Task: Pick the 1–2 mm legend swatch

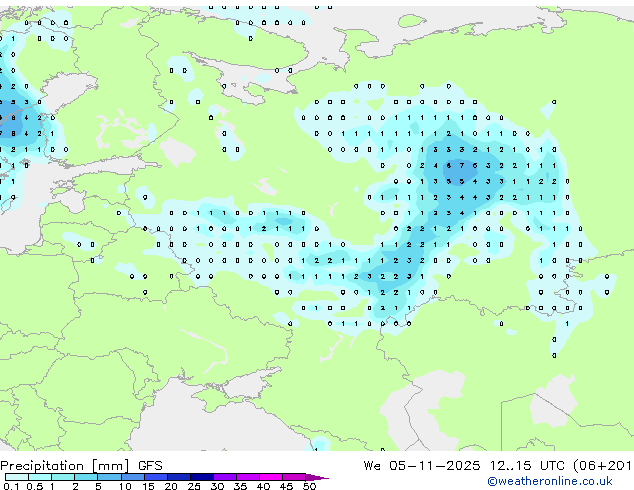Action: click(63, 477)
